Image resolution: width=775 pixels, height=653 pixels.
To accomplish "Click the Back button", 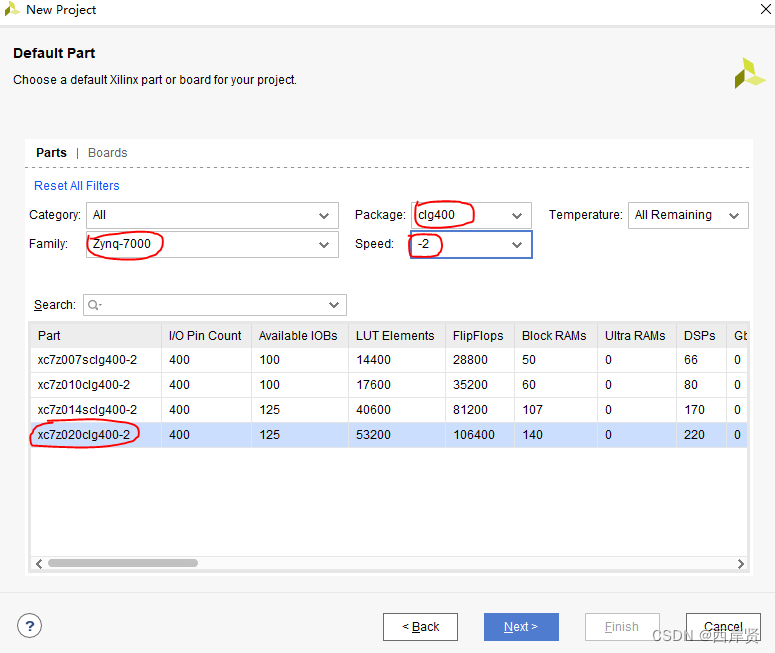I will (x=420, y=627).
